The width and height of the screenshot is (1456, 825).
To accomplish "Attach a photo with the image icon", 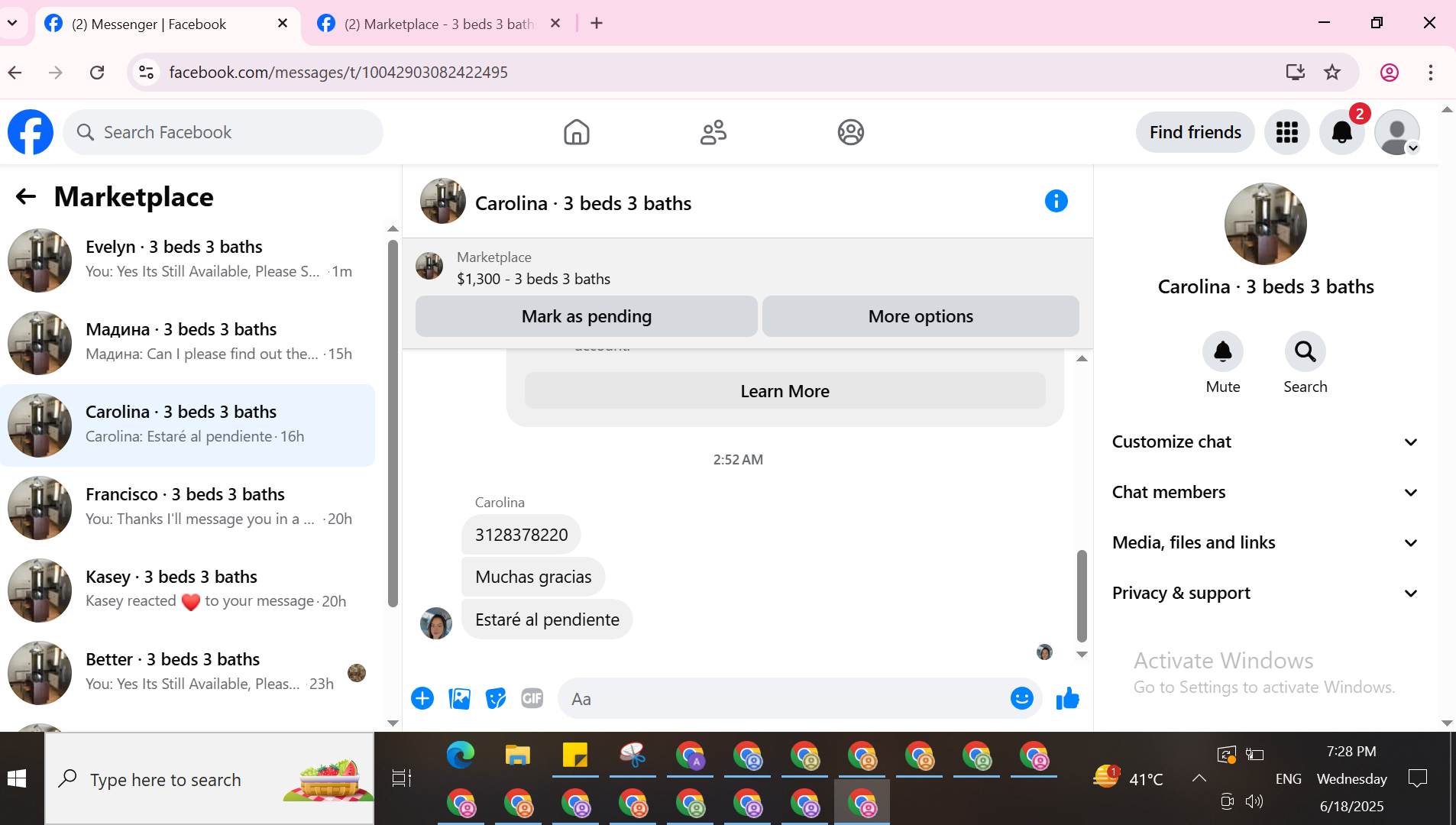I will pos(459,698).
